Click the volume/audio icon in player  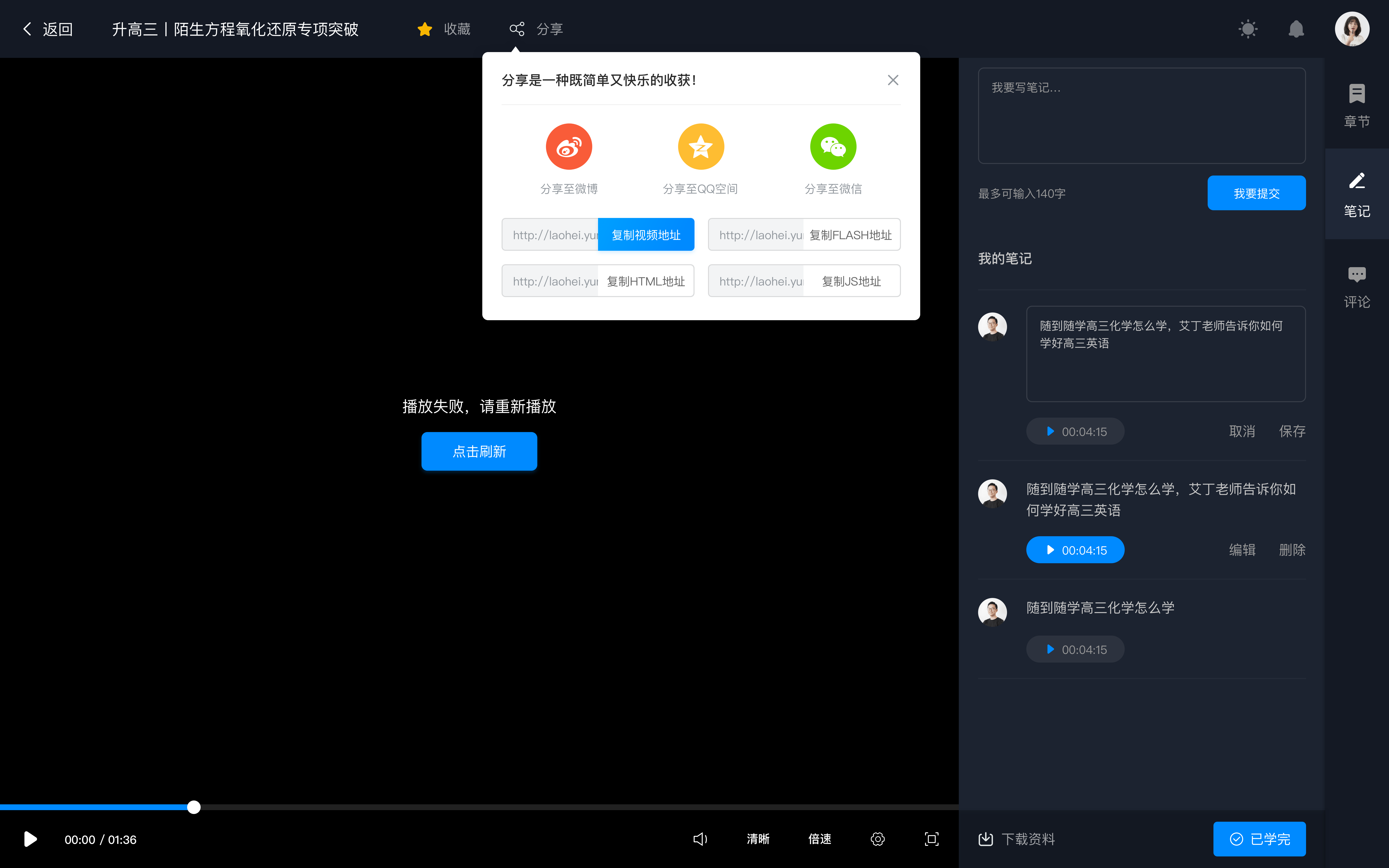[700, 839]
